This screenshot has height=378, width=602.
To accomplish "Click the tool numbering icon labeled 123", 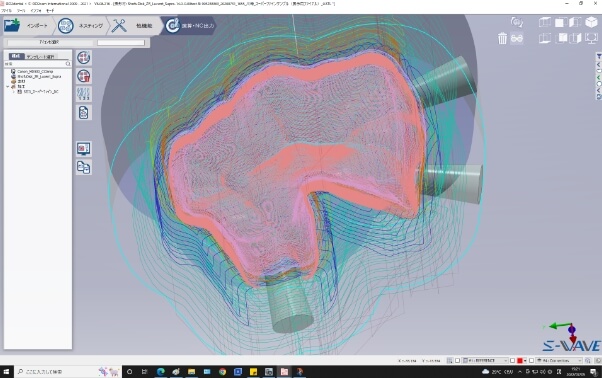I will (x=84, y=94).
